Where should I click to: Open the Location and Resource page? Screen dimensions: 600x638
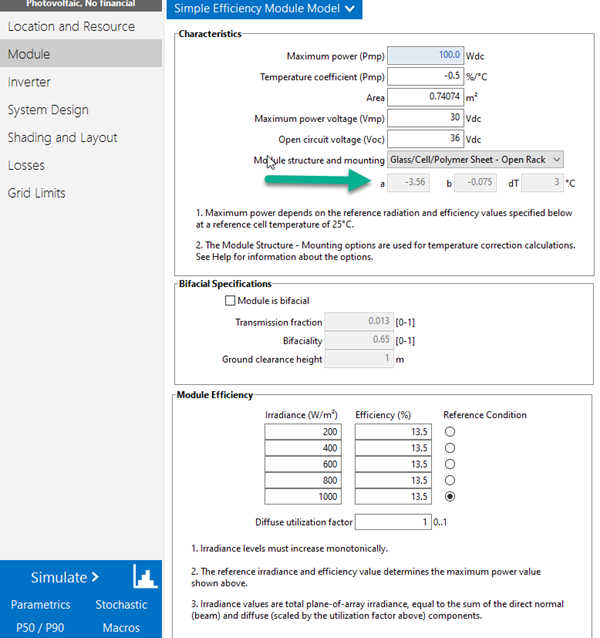pyautogui.click(x=71, y=26)
